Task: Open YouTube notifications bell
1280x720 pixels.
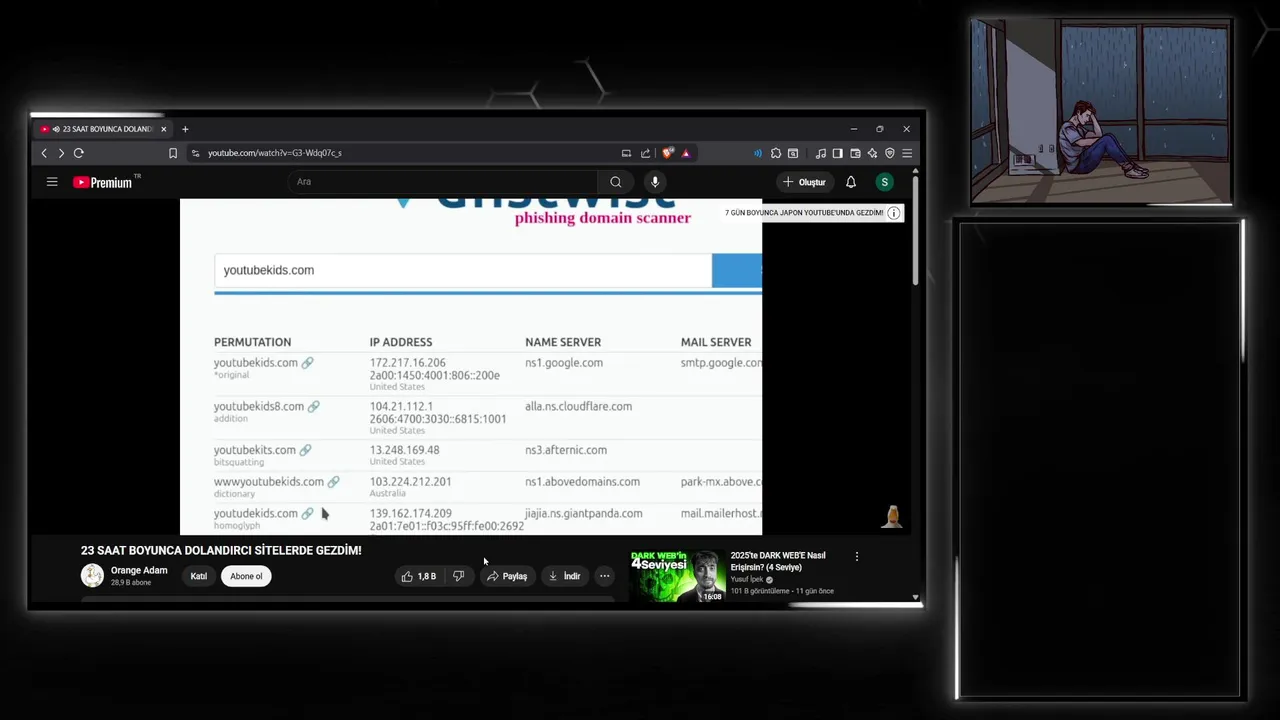Action: 851,182
